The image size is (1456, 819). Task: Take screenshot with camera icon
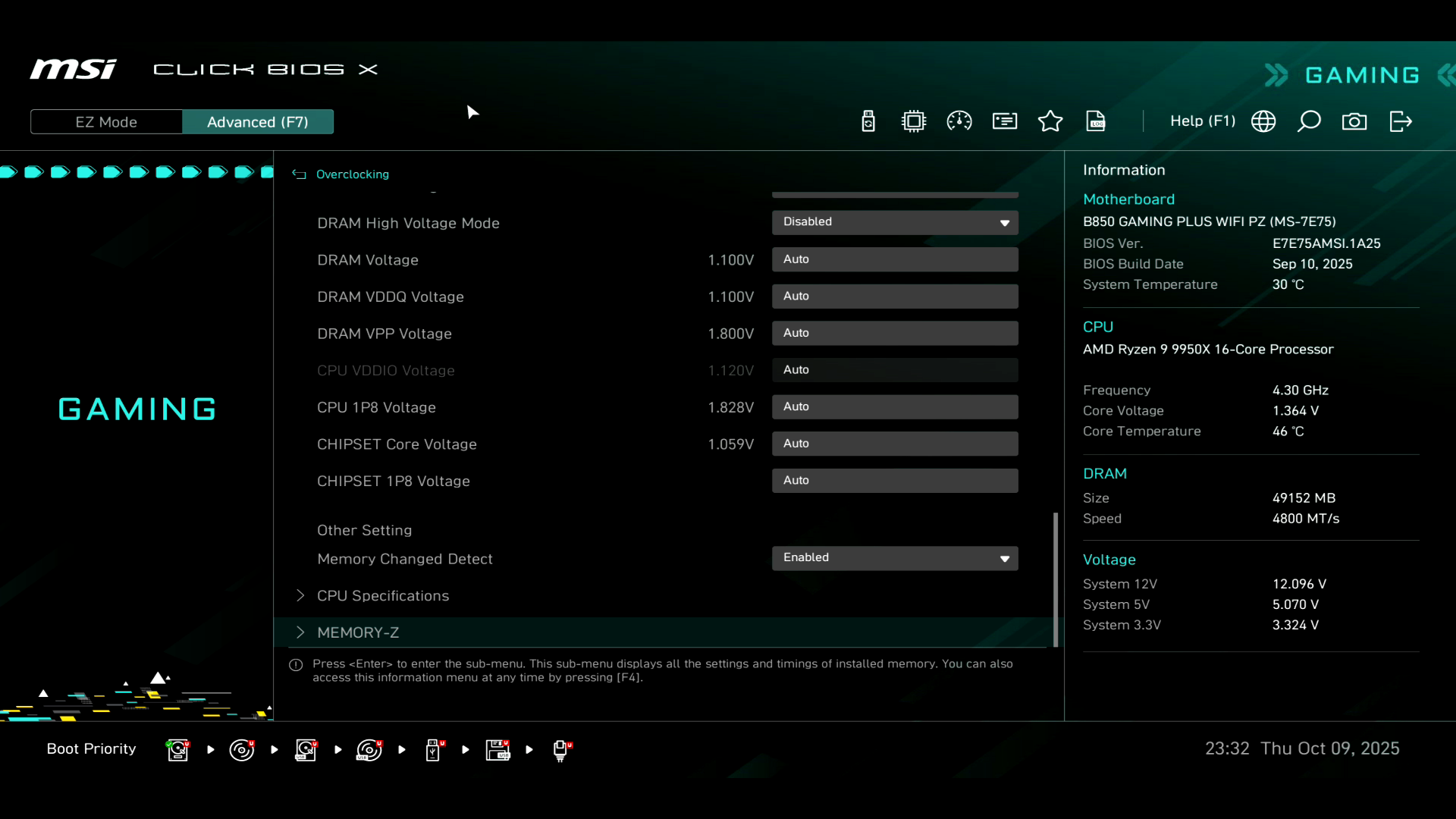pyautogui.click(x=1354, y=121)
